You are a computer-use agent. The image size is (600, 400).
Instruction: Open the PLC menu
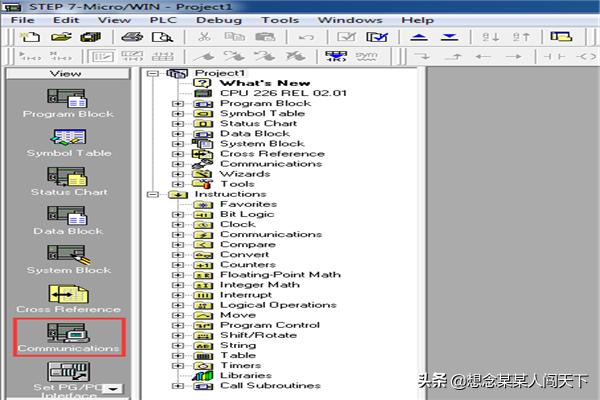pos(163,20)
